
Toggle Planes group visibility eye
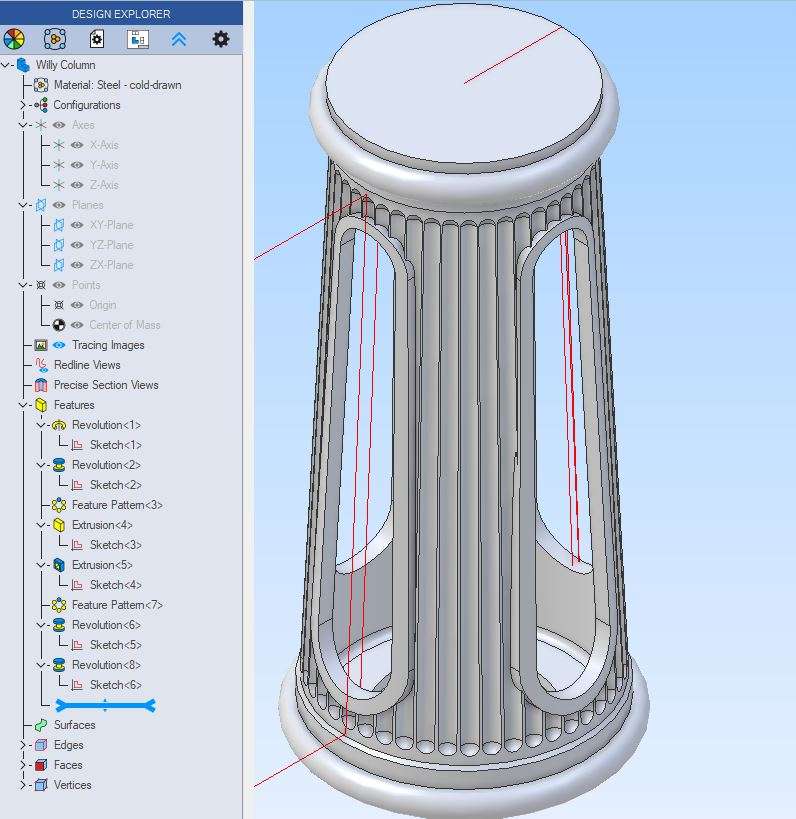coord(59,205)
